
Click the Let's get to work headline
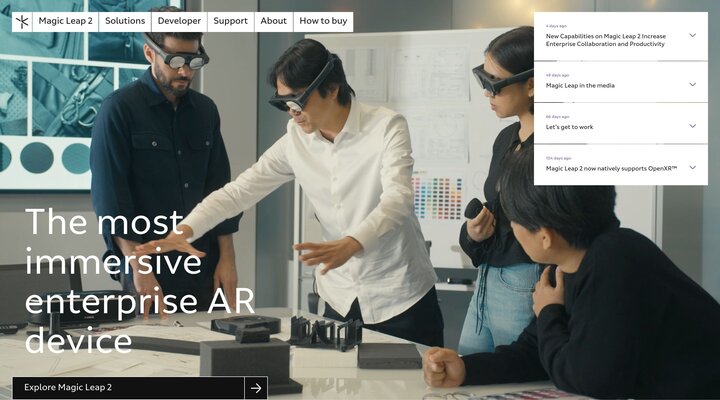tap(569, 127)
